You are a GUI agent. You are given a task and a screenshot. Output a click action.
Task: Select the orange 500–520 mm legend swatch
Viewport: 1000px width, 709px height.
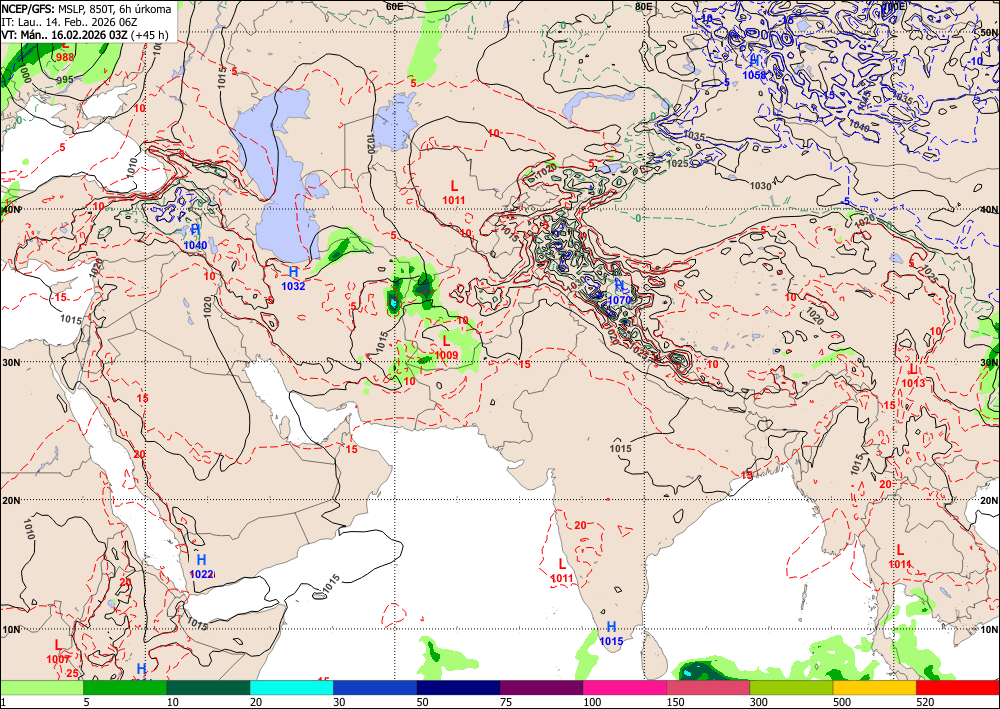pyautogui.click(x=874, y=688)
